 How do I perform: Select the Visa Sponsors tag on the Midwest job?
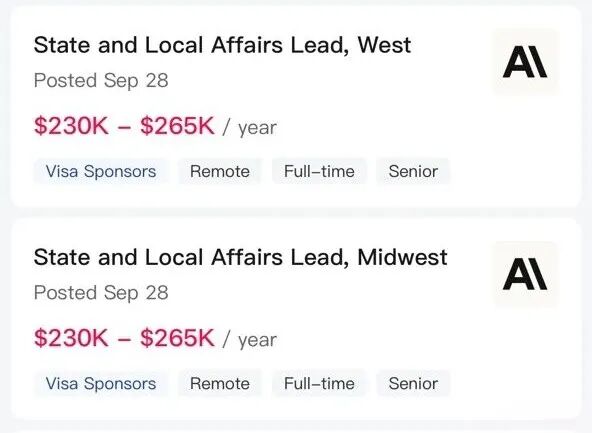click(101, 384)
